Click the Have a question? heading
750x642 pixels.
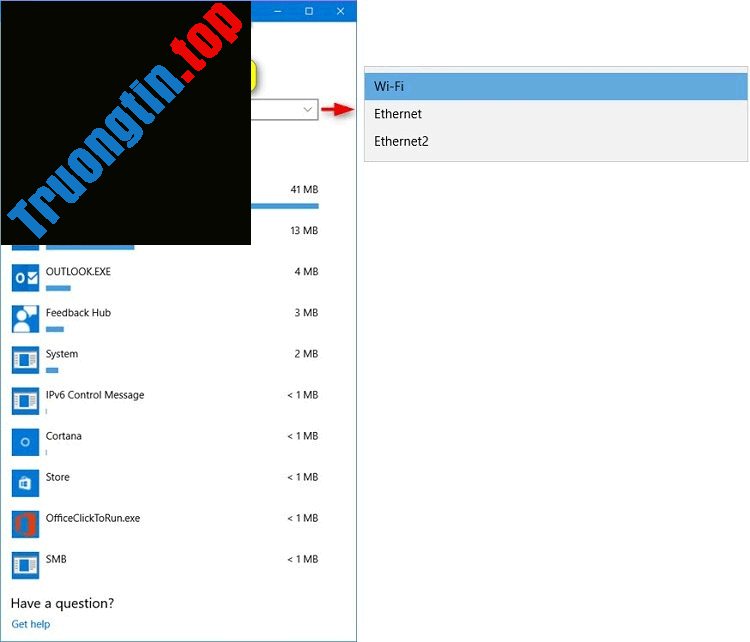(62, 603)
